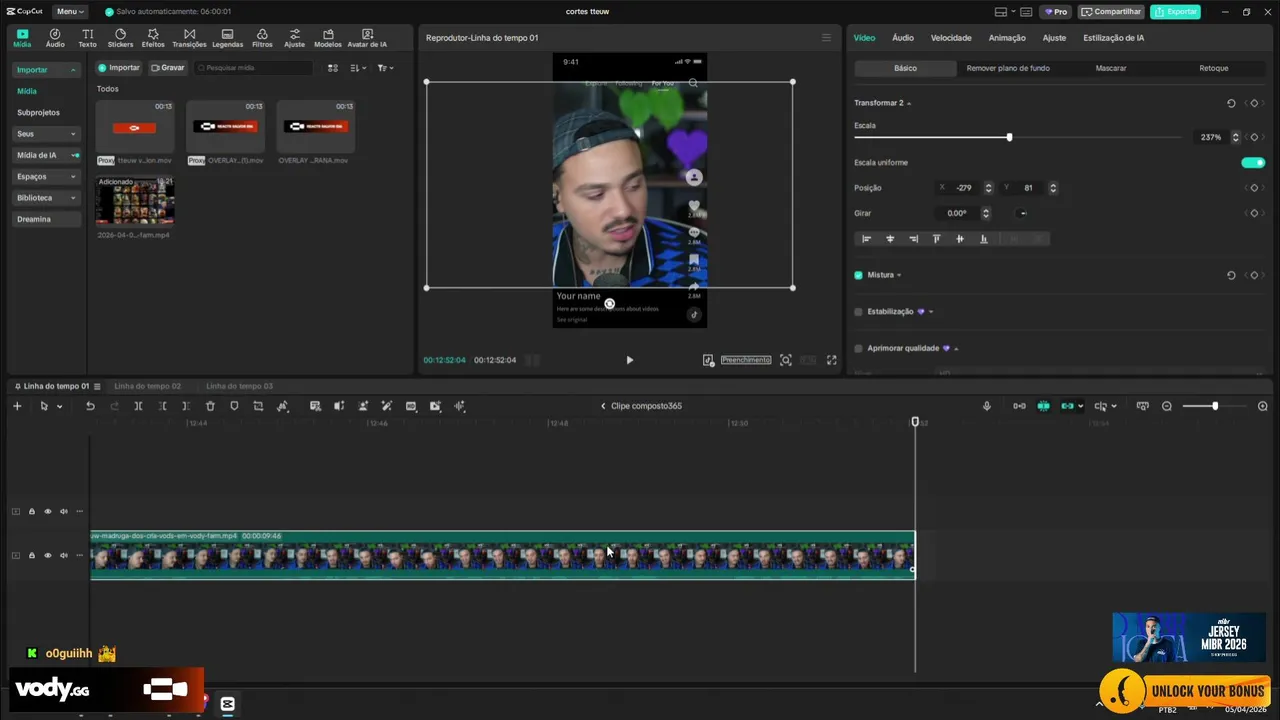Click the Escala slider handle
Screen dimensions: 1280x720
1009,137
